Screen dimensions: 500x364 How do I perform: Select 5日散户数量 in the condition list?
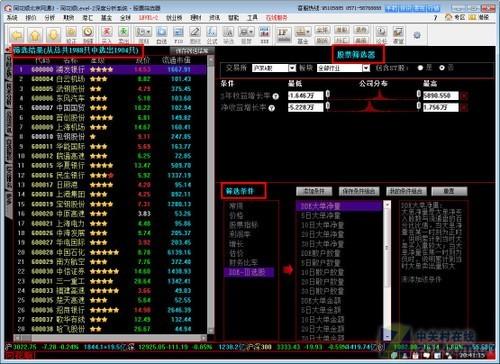point(321,263)
